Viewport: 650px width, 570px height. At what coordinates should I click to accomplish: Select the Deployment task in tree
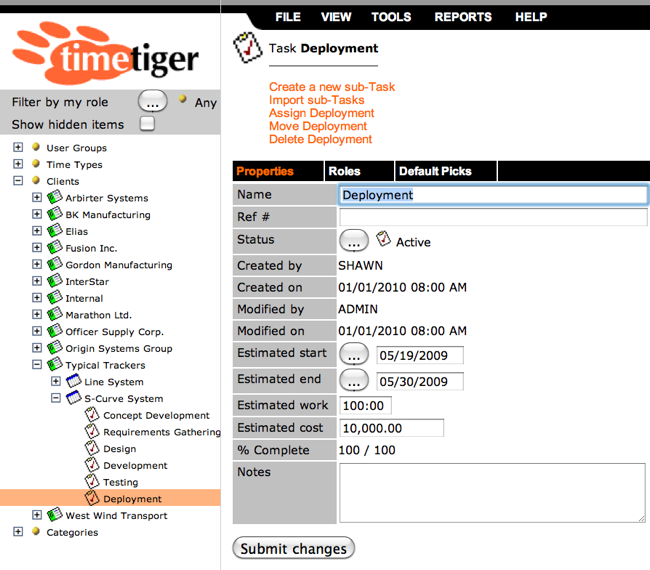(132, 499)
